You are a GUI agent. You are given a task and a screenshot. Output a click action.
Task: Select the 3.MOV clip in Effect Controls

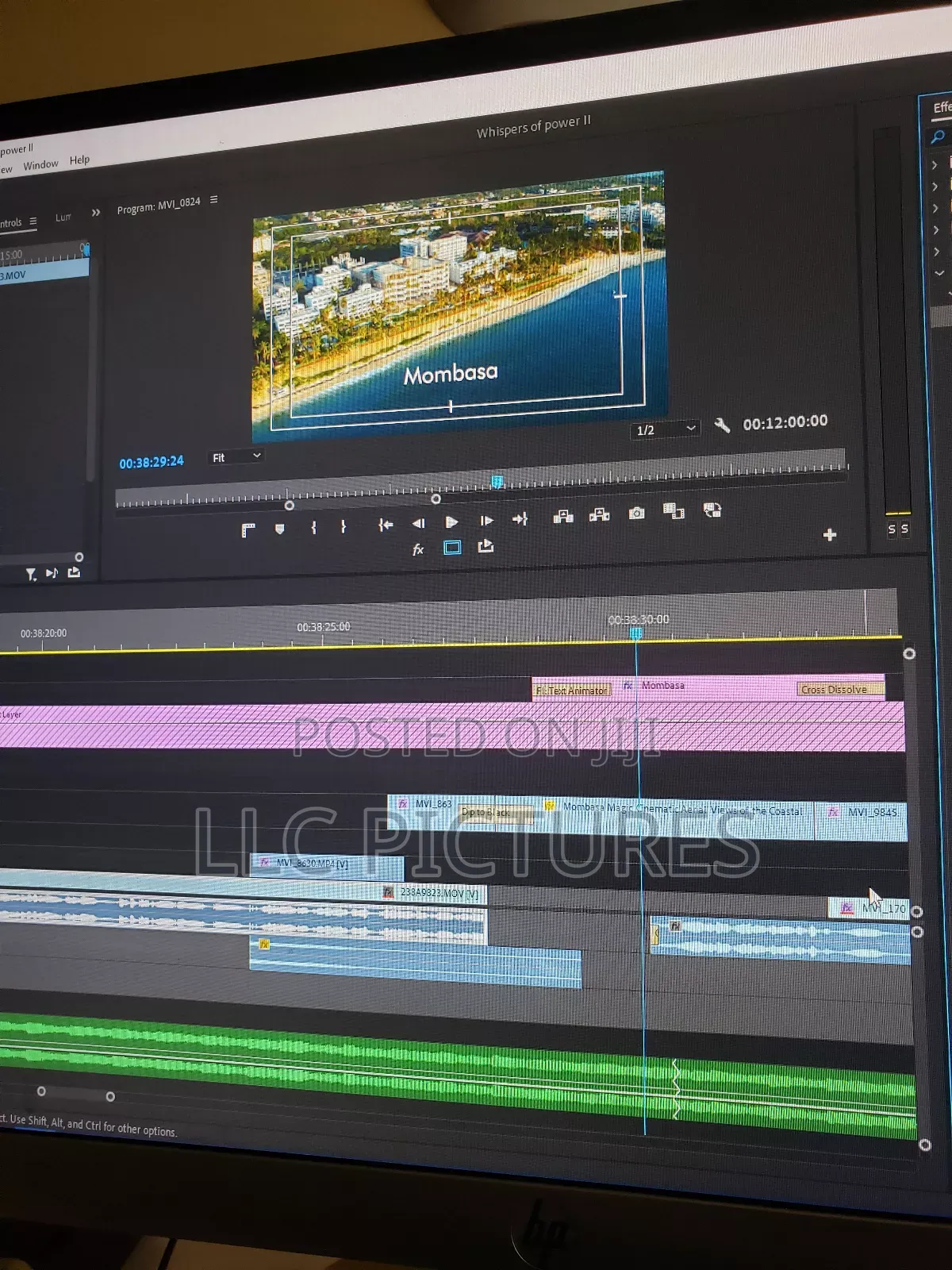click(44, 273)
